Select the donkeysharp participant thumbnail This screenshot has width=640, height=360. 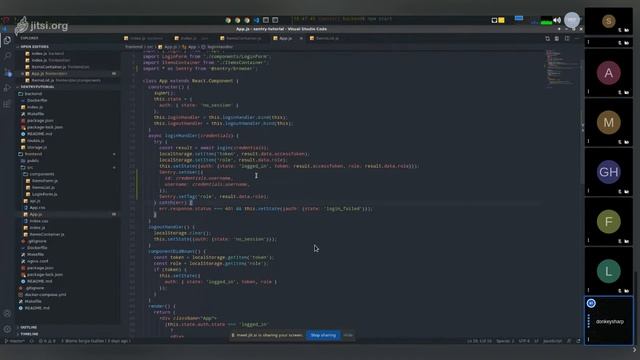609,321
